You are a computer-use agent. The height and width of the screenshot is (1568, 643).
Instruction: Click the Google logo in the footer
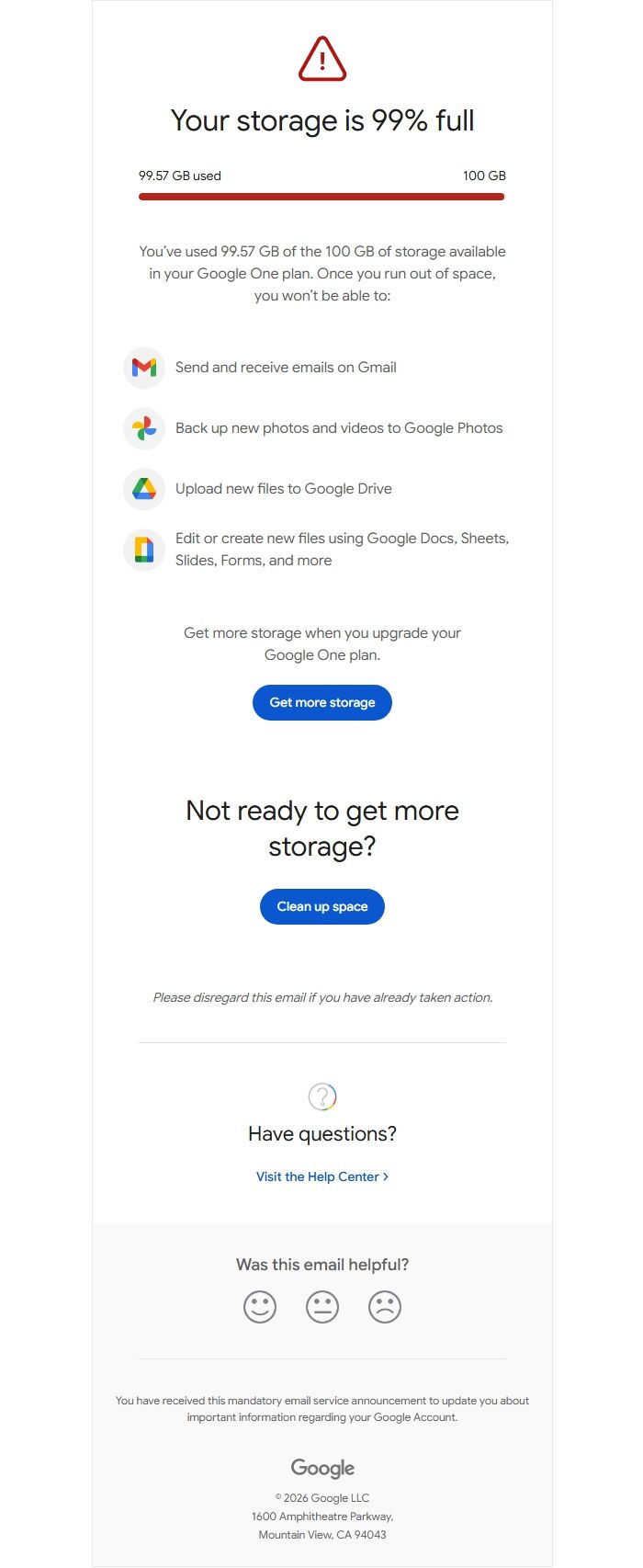pyautogui.click(x=321, y=1468)
